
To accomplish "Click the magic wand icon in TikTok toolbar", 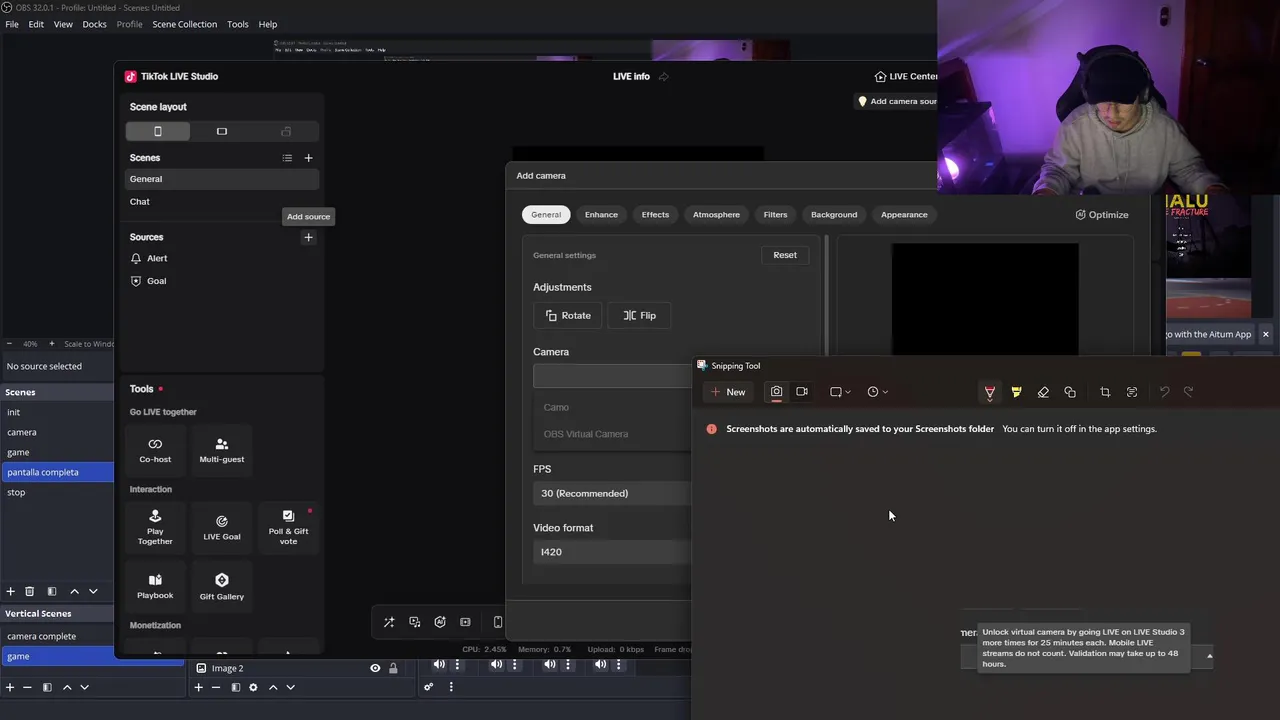I will [x=389, y=622].
